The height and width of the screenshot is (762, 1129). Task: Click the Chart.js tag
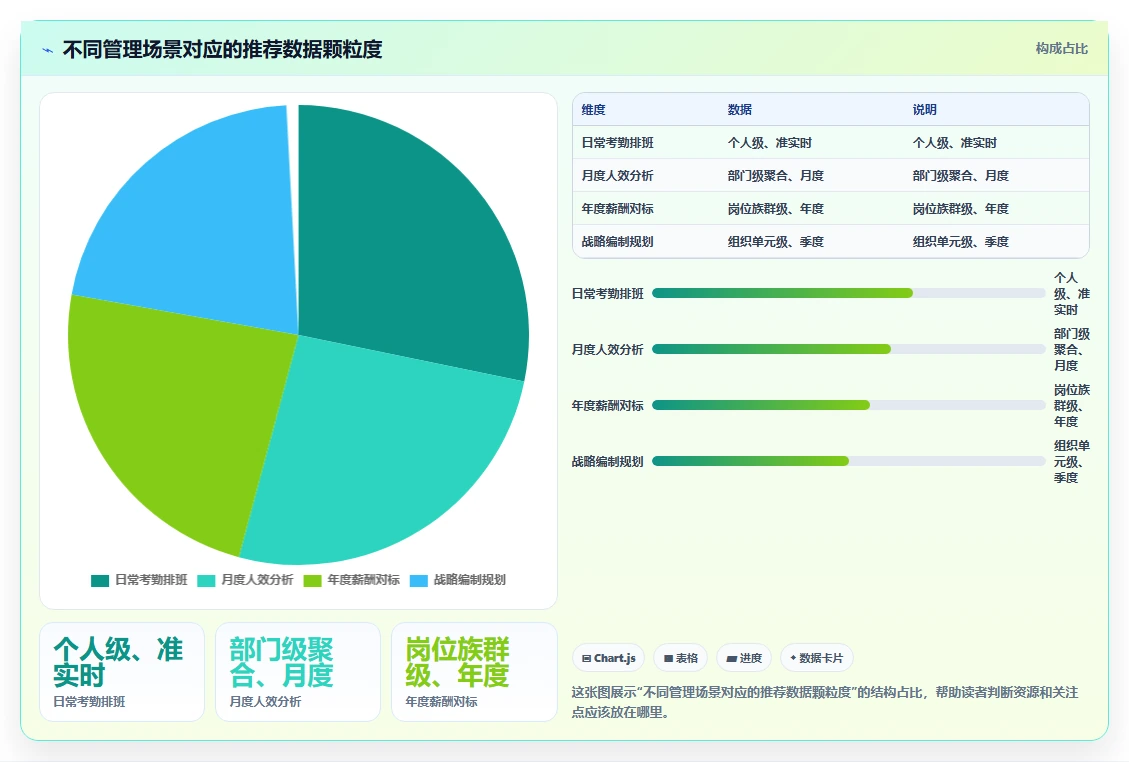click(x=608, y=658)
